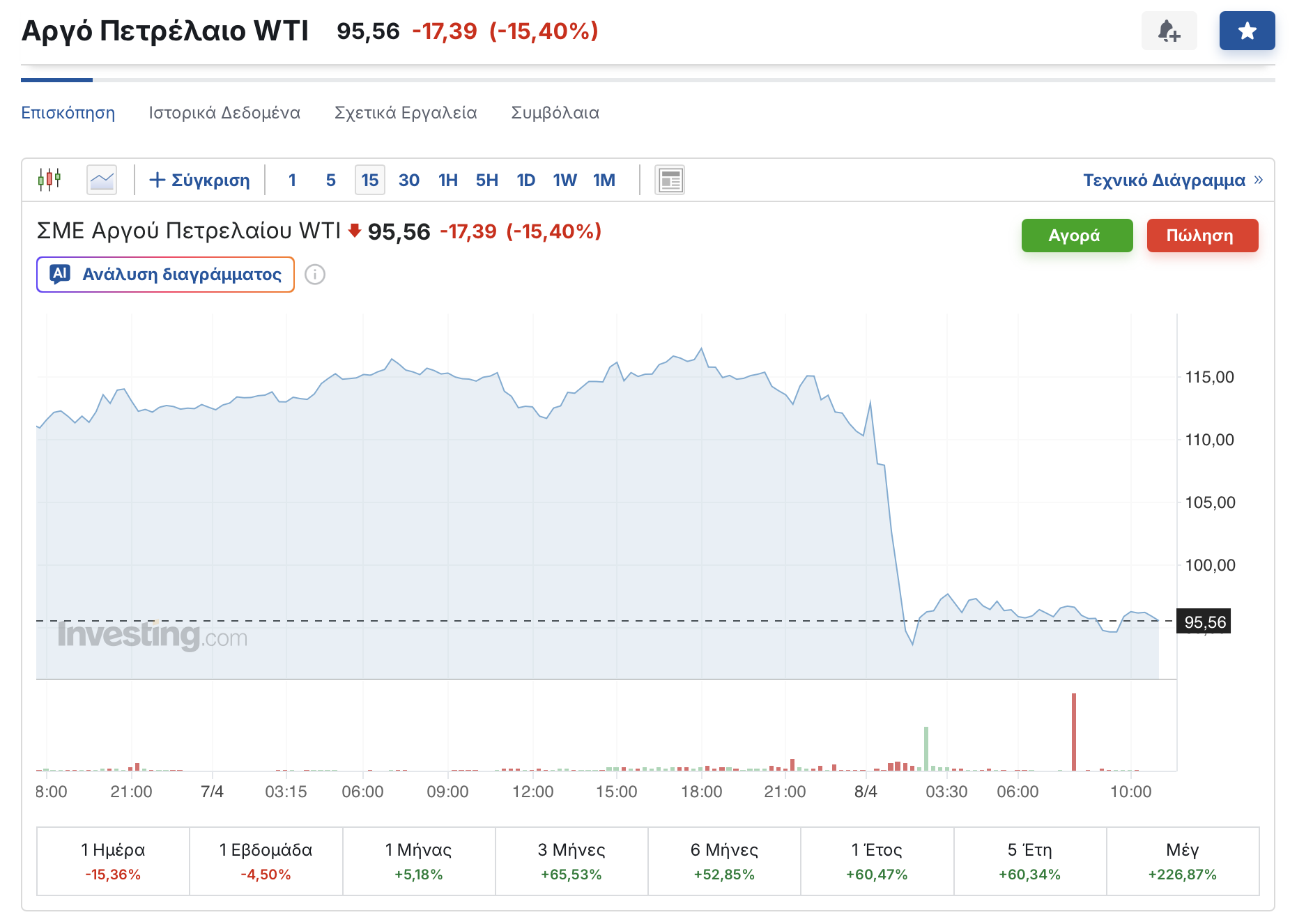
Task: Select the area chart type icon
Action: (102, 180)
